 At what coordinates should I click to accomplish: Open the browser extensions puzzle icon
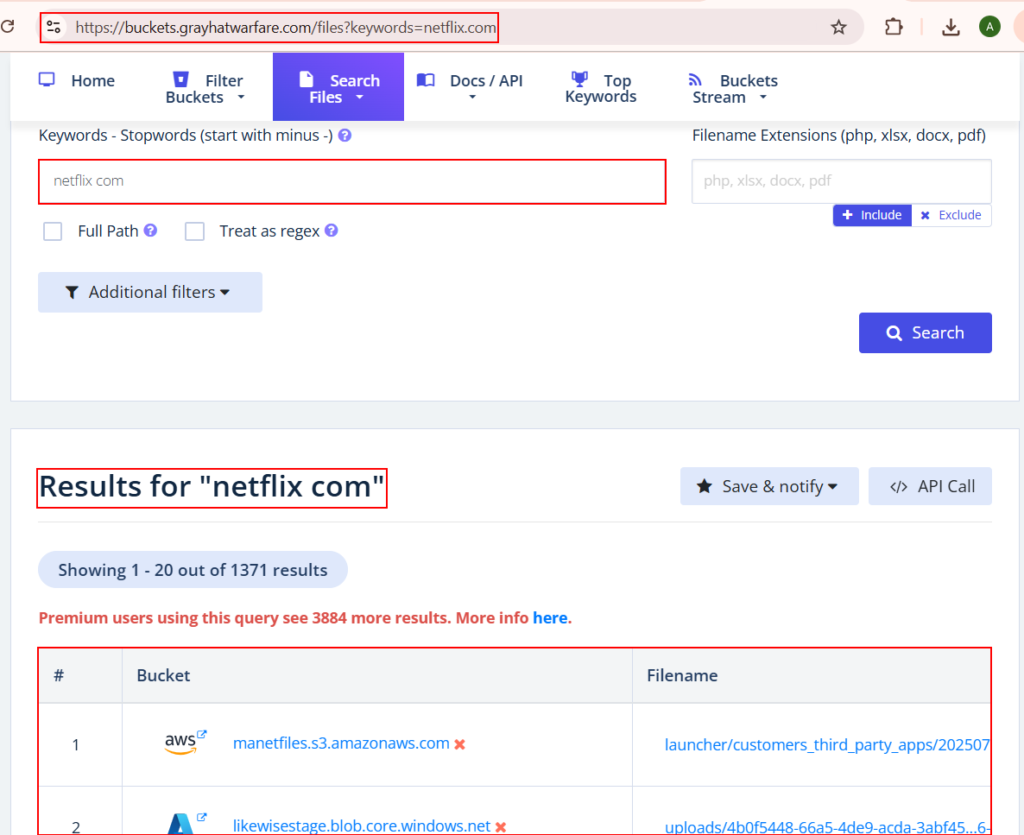pyautogui.click(x=893, y=27)
